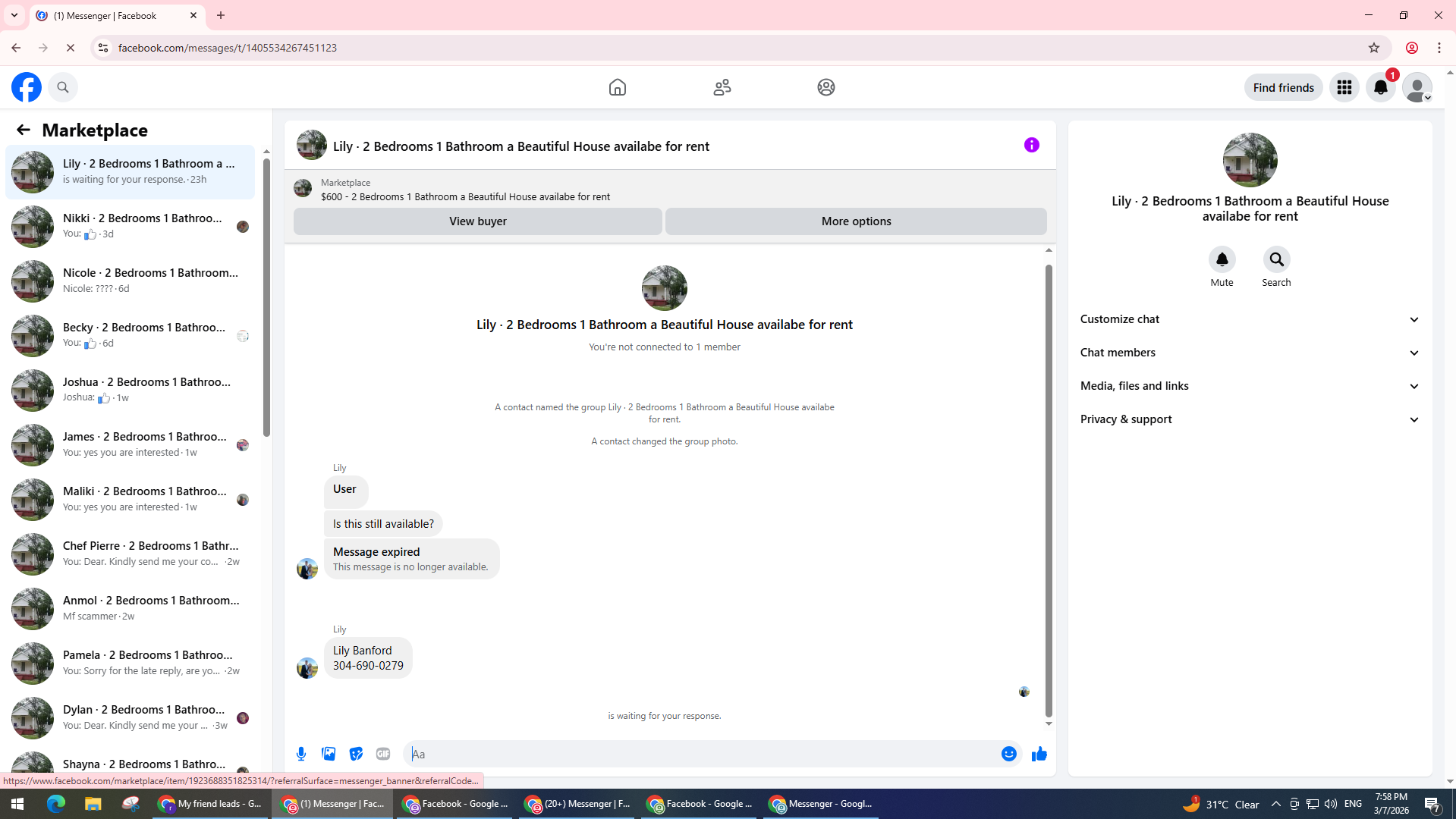The width and height of the screenshot is (1456, 819).
Task: Send a thumbs-up like
Action: point(1039,754)
